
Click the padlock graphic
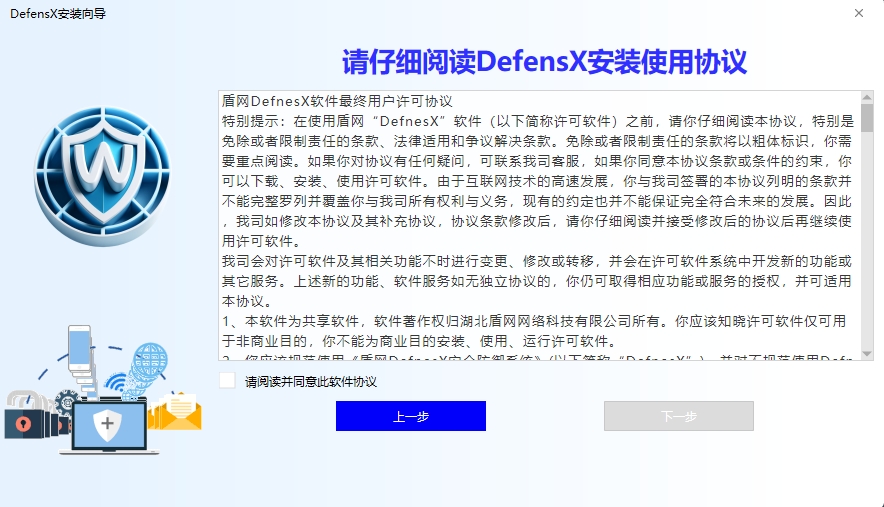pos(24,416)
